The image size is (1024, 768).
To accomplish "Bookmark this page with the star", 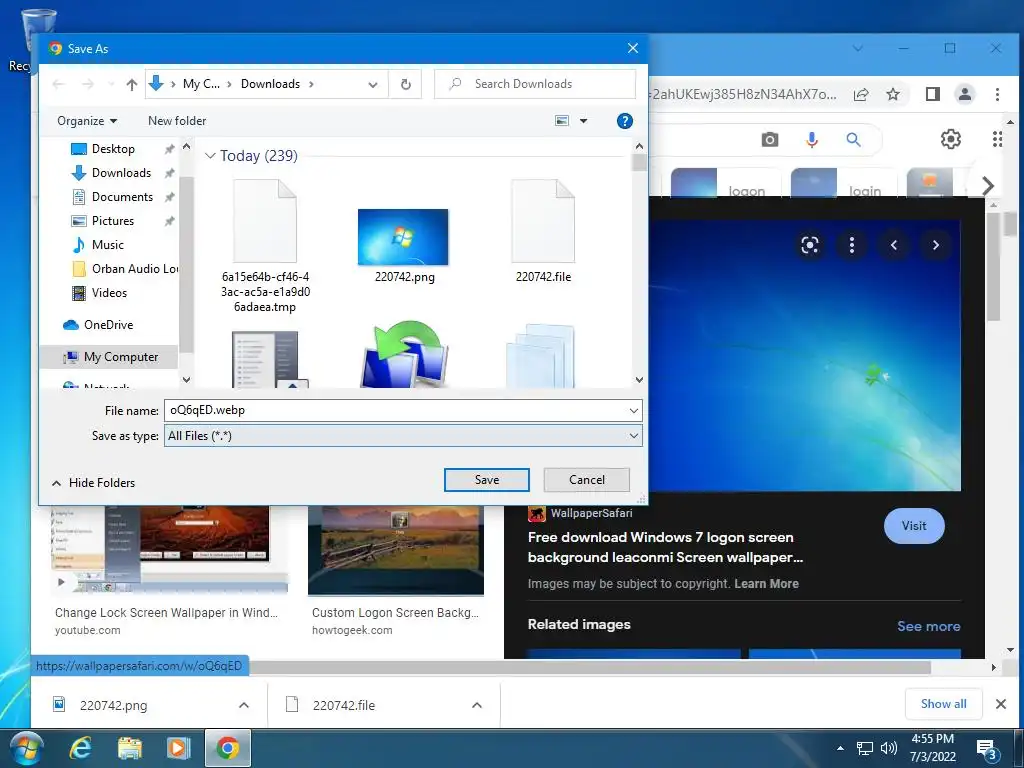I will click(893, 95).
